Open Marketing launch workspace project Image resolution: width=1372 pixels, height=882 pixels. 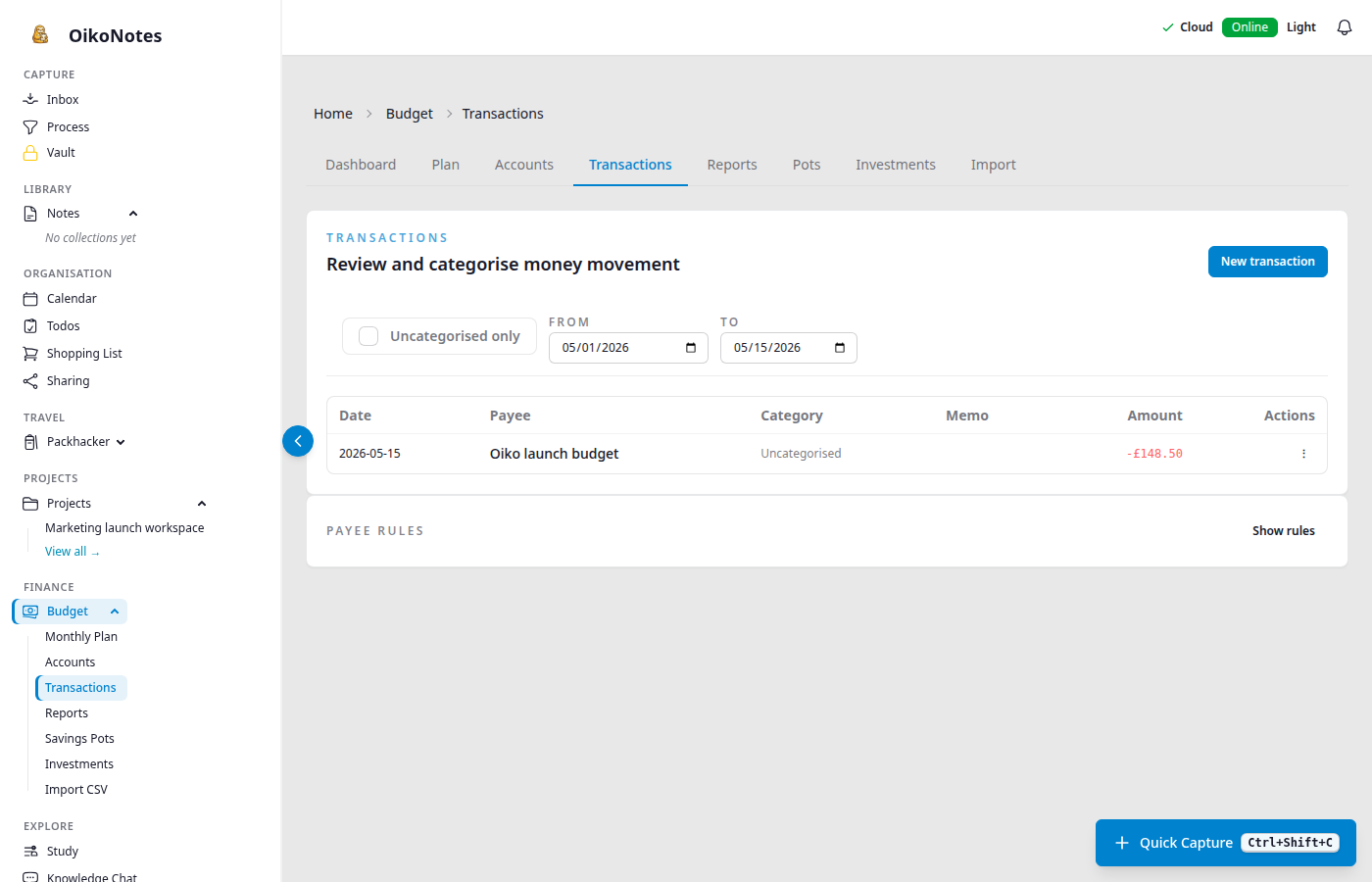(124, 528)
